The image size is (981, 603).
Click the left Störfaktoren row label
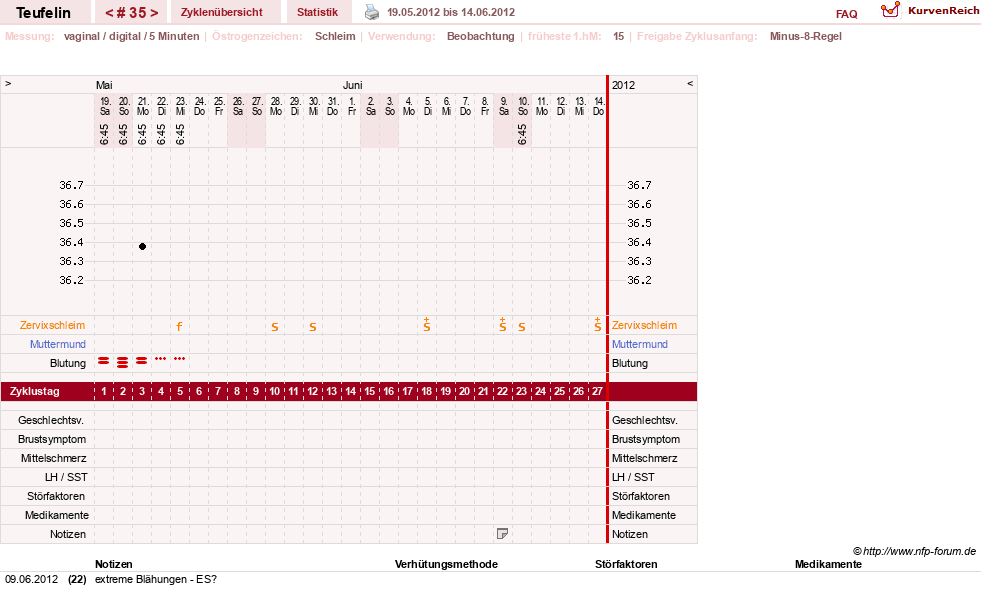(x=56, y=496)
